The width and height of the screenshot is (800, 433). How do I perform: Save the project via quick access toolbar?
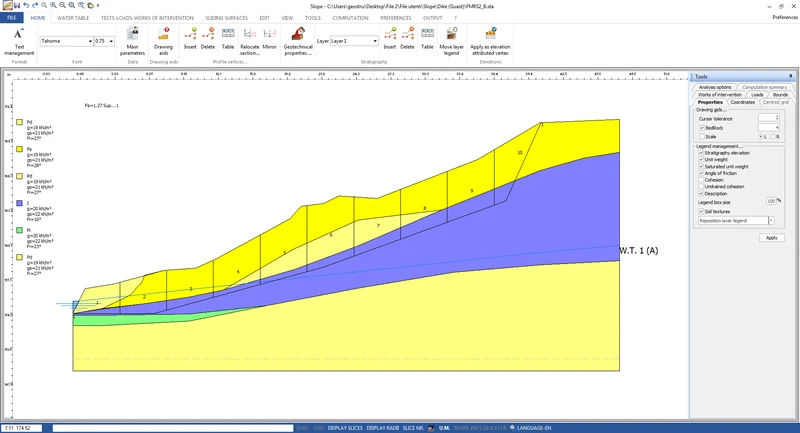17,5
